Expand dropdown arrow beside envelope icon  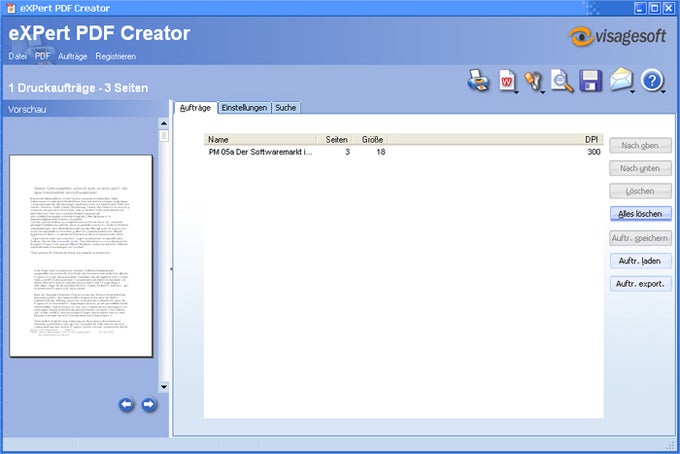pyautogui.click(x=633, y=91)
